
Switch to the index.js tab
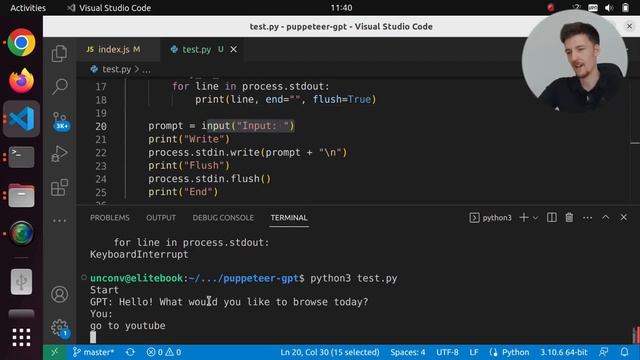(x=113, y=49)
